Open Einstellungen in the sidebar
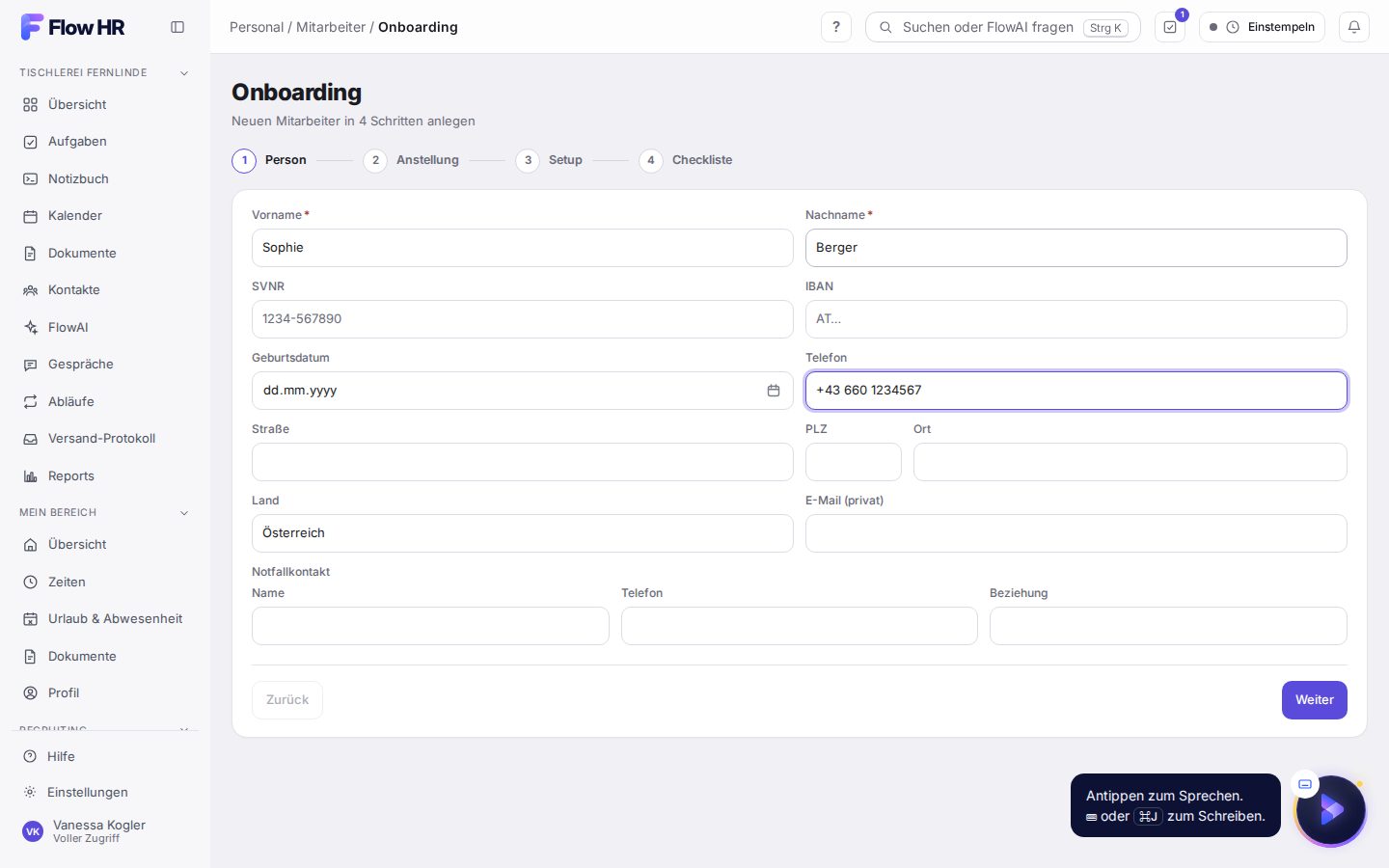This screenshot has height=868, width=1389. coord(105,792)
